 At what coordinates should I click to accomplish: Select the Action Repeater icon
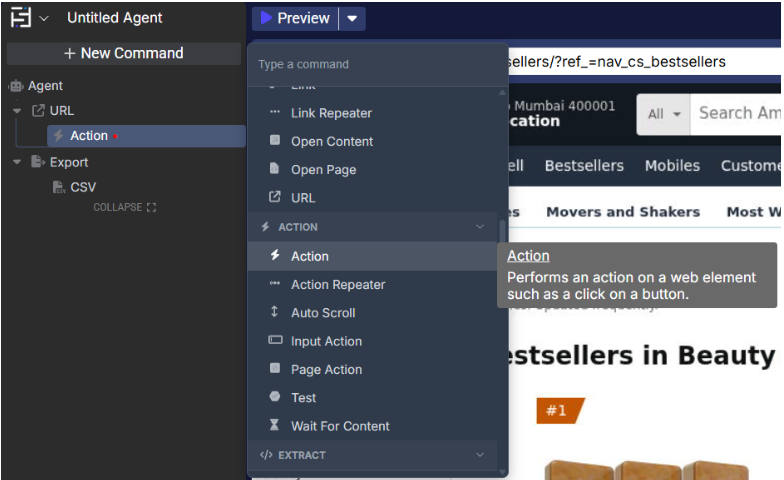275,284
